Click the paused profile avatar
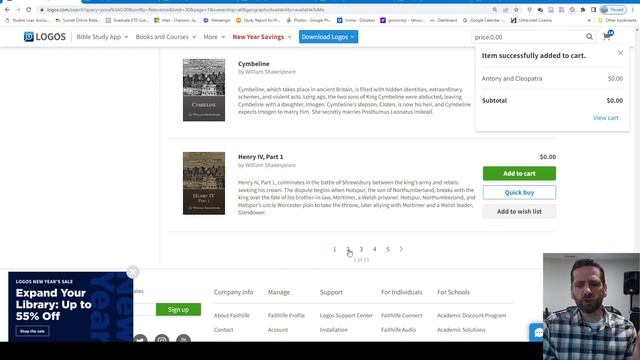Image resolution: width=640 pixels, height=360 pixels. [613, 9]
